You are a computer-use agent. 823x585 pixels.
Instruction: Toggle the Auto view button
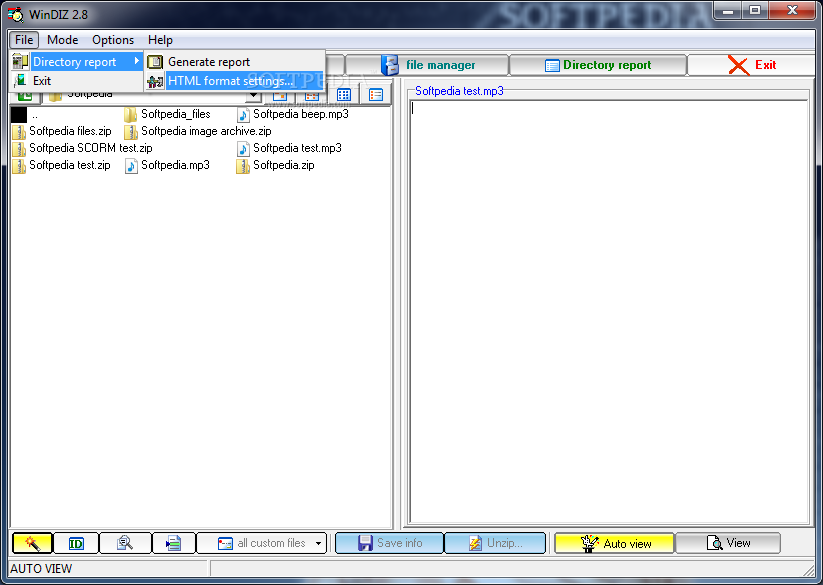pyautogui.click(x=614, y=543)
